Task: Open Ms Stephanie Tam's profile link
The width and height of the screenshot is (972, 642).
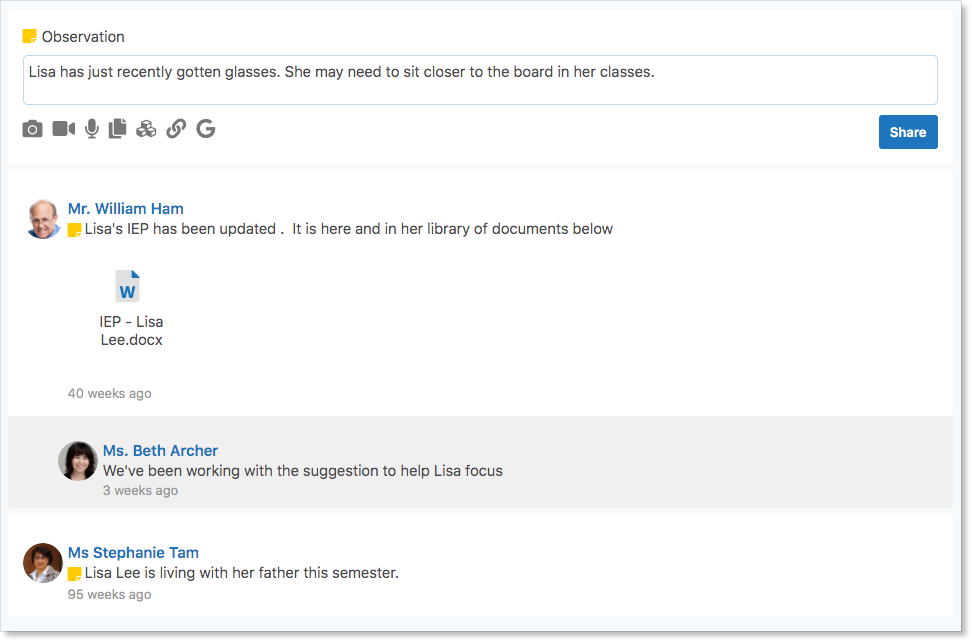Action: coord(133,553)
